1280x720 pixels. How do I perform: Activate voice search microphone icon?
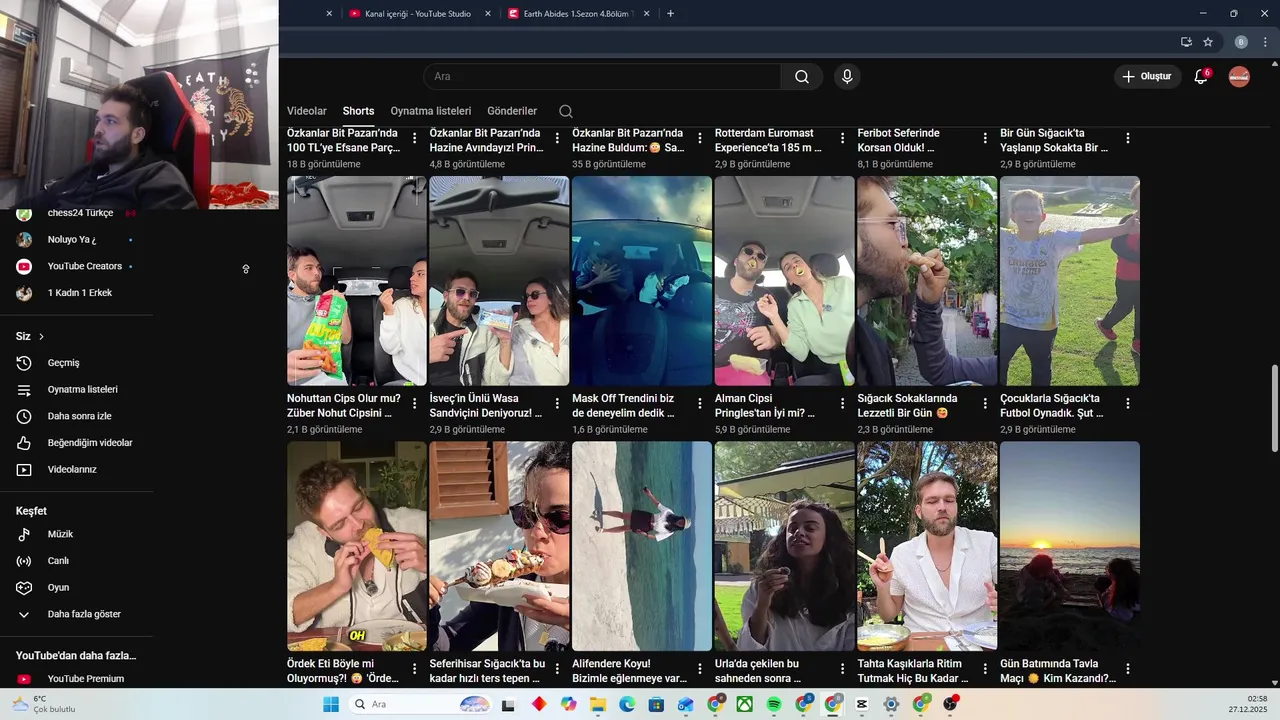tap(847, 77)
